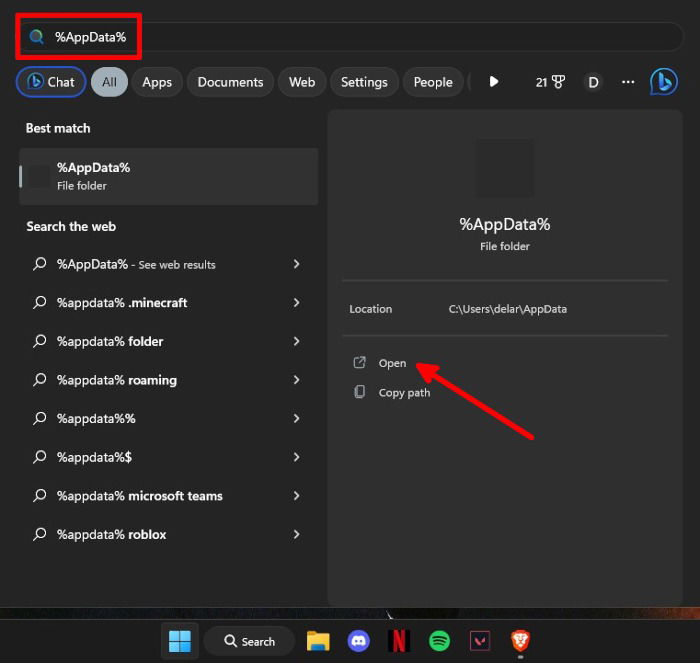Click the Search the web heading
Viewport: 700px width, 663px height.
coord(71,227)
